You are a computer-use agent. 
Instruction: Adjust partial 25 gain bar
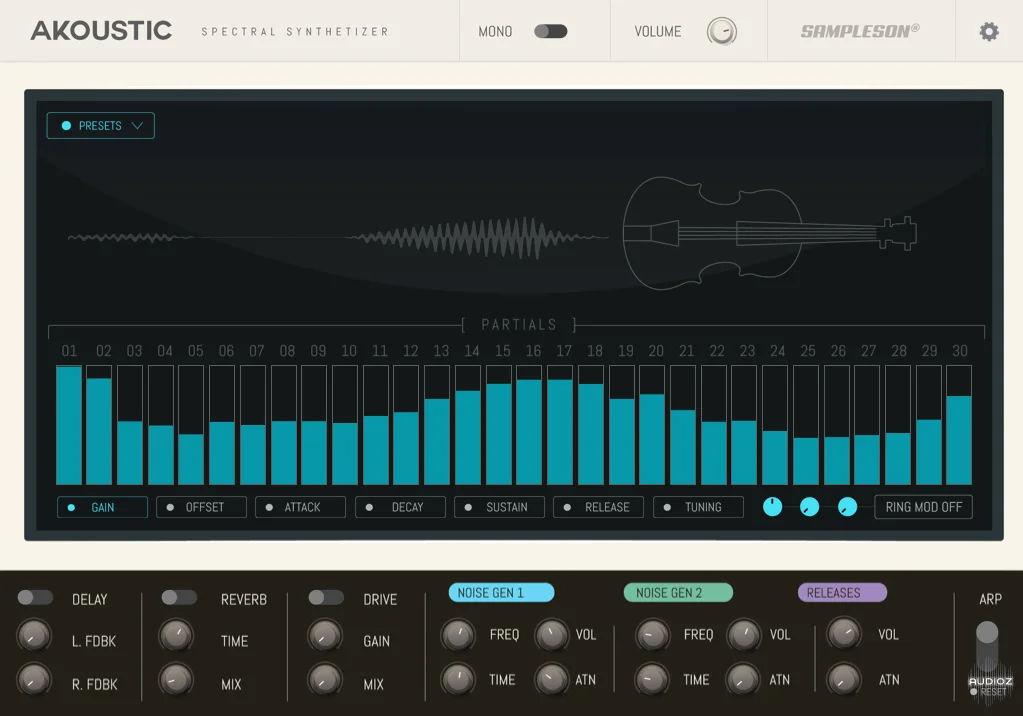[806, 425]
